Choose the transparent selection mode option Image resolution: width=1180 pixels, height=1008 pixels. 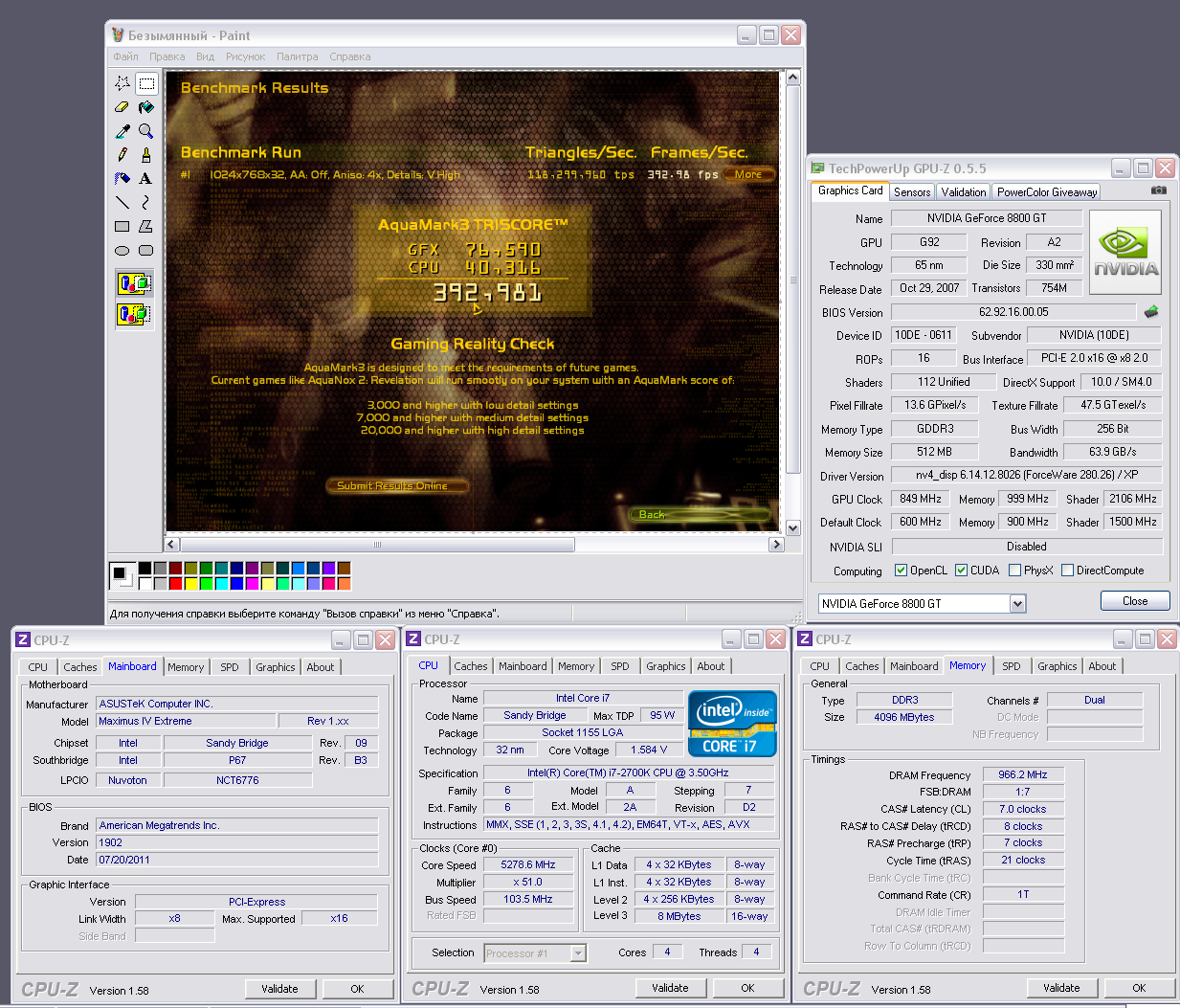point(134,314)
